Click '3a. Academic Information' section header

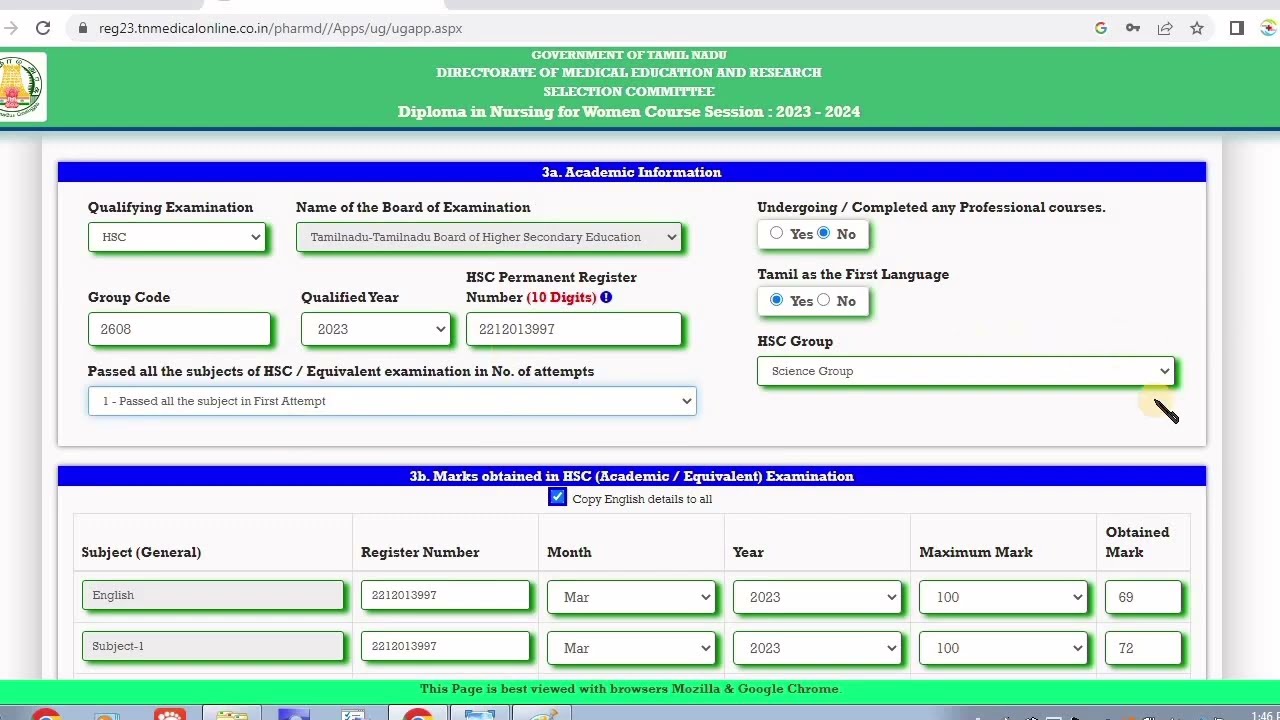[x=631, y=172]
